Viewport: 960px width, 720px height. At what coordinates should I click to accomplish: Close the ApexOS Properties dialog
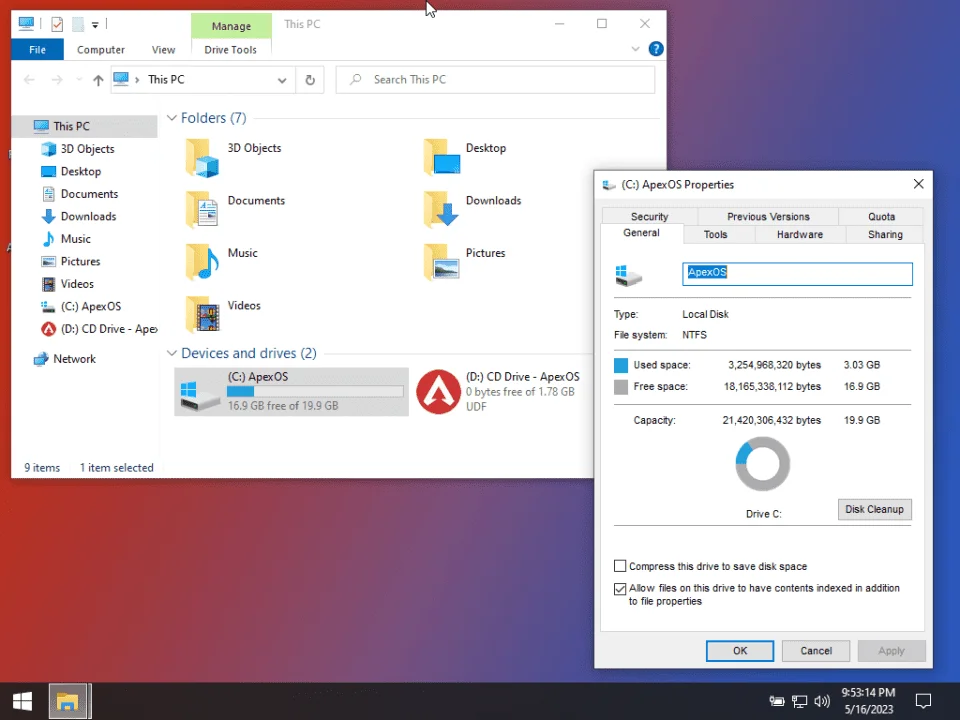[x=918, y=184]
